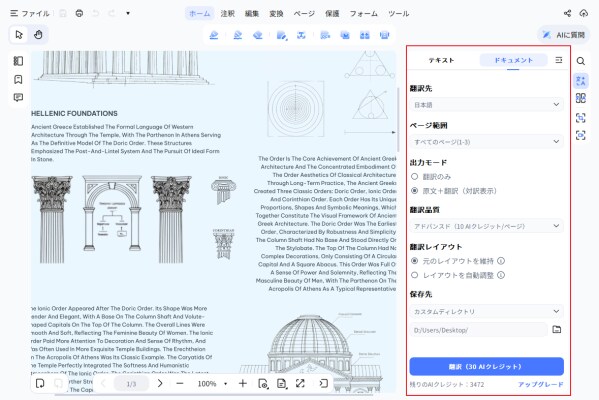Open the 注釈 menu tab
Screen dimensions: 599x400
227,13
